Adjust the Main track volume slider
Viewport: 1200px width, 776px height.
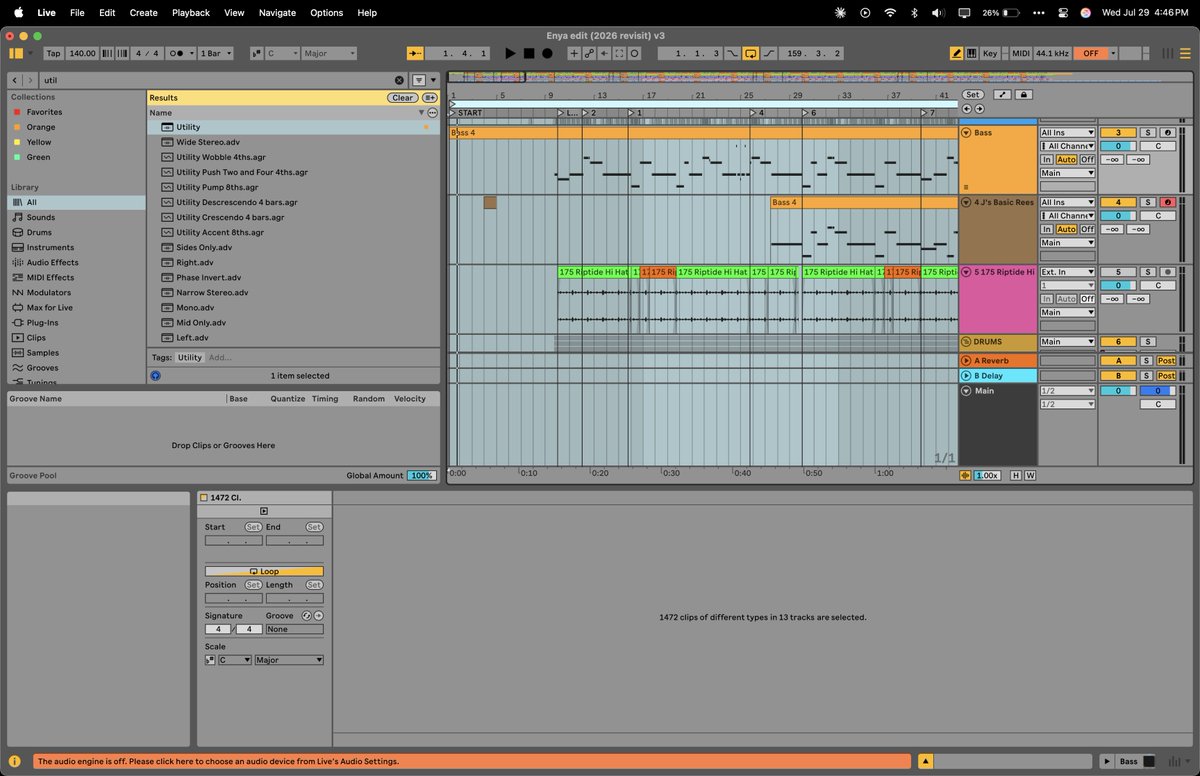coord(1118,391)
